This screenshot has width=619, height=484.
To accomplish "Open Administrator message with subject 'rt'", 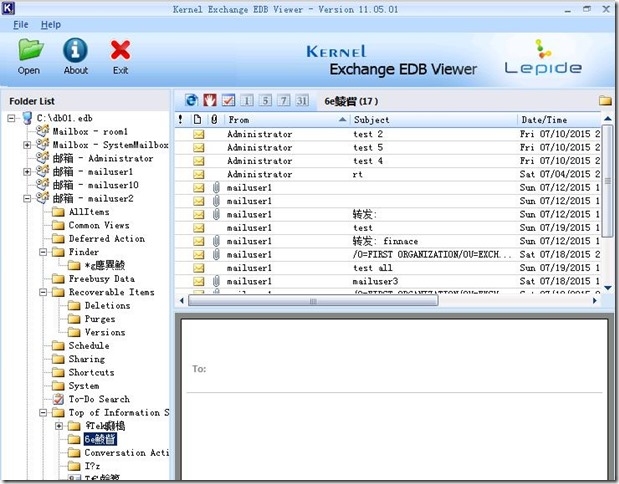I will (387, 174).
